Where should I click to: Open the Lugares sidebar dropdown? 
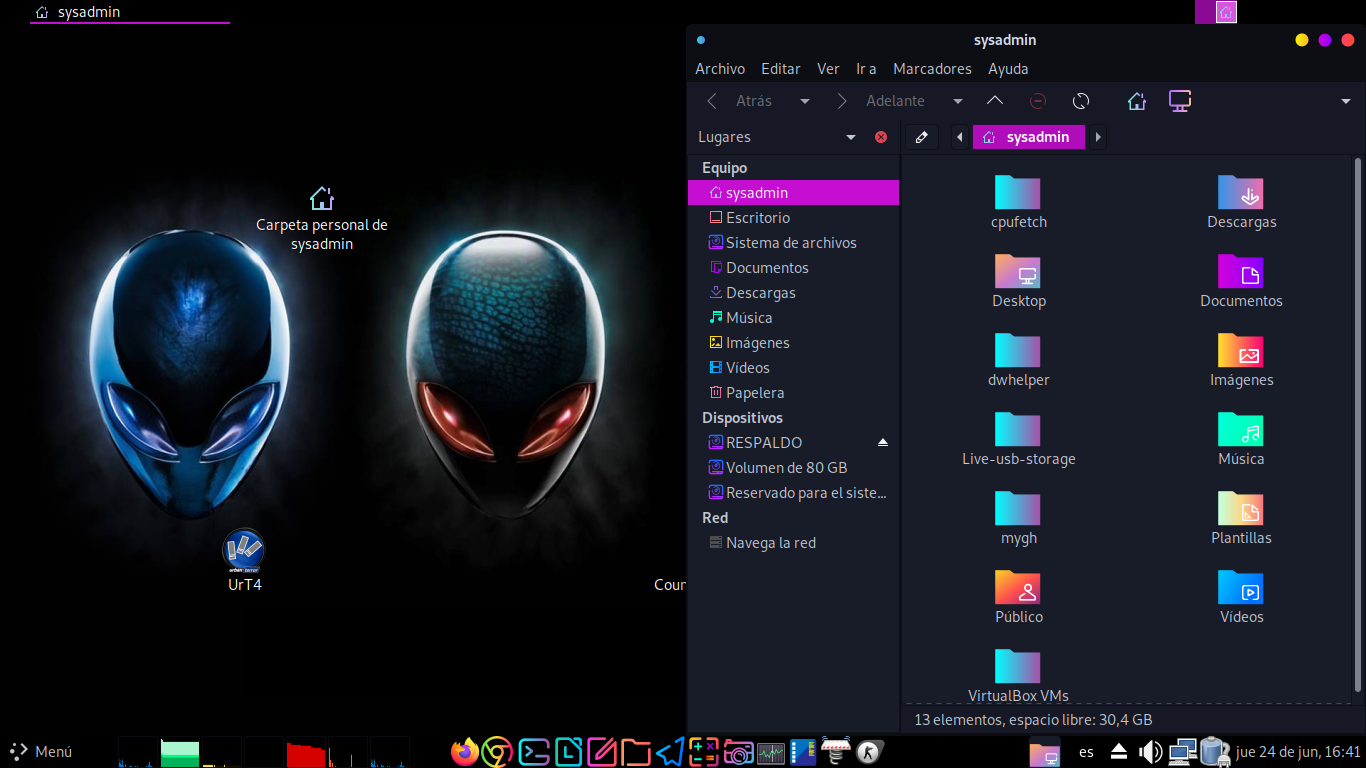[851, 137]
